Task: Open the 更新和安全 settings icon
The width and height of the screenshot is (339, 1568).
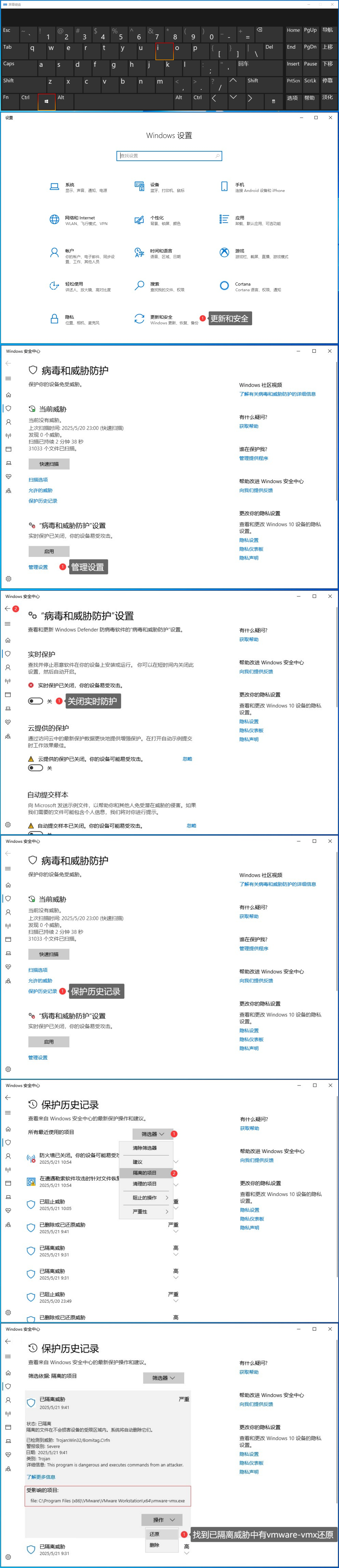Action: [139, 319]
